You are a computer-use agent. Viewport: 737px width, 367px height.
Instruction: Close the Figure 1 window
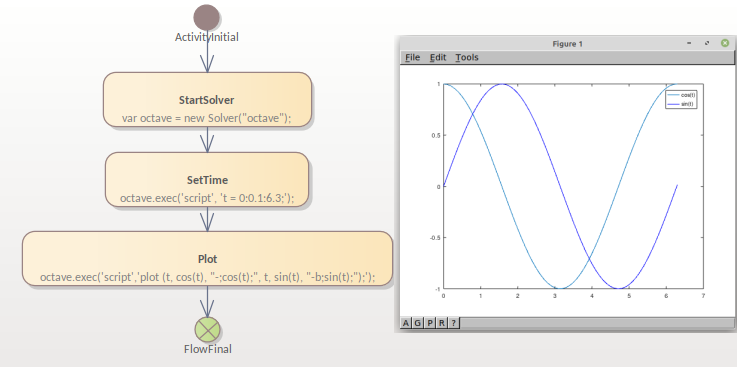tap(725, 43)
